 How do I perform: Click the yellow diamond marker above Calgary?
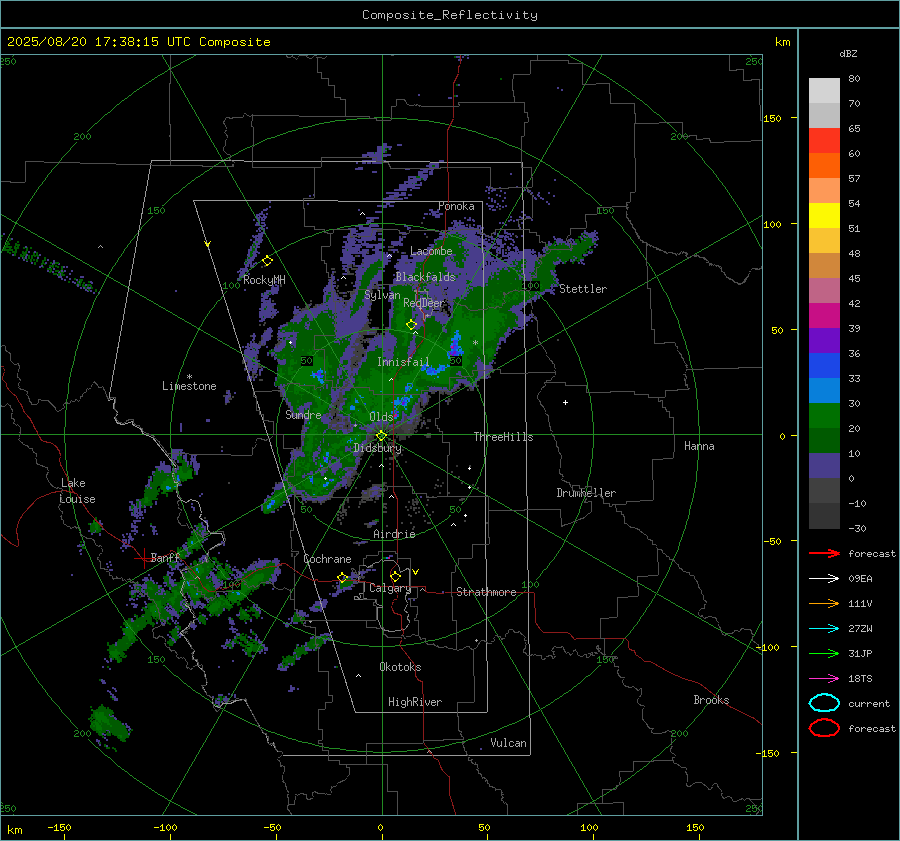point(395,576)
